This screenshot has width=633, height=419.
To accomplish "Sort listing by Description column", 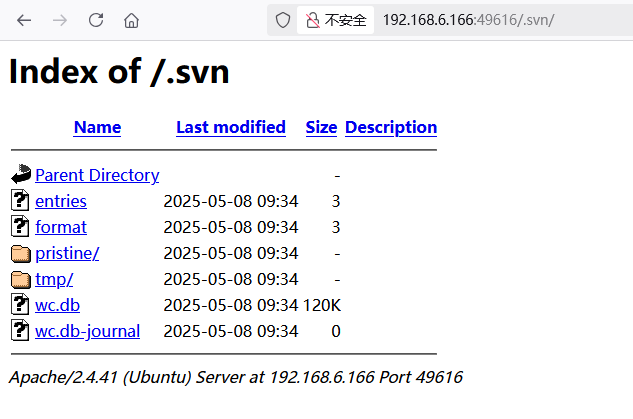I will (x=390, y=127).
